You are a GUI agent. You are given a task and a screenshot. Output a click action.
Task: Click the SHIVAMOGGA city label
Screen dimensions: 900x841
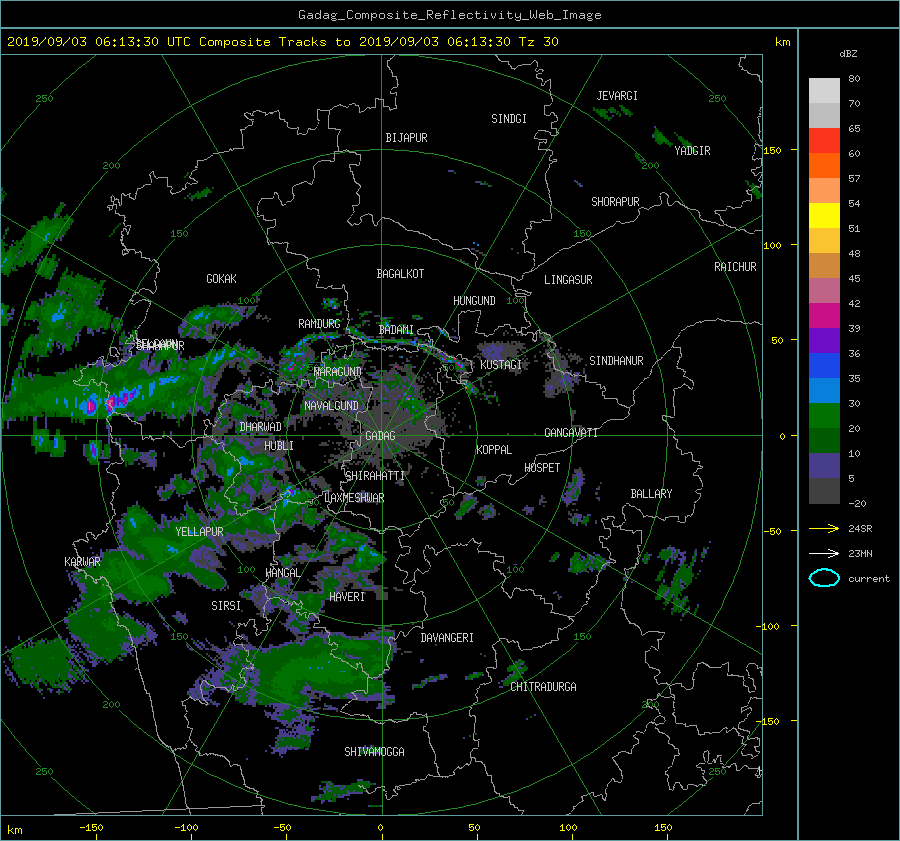374,752
